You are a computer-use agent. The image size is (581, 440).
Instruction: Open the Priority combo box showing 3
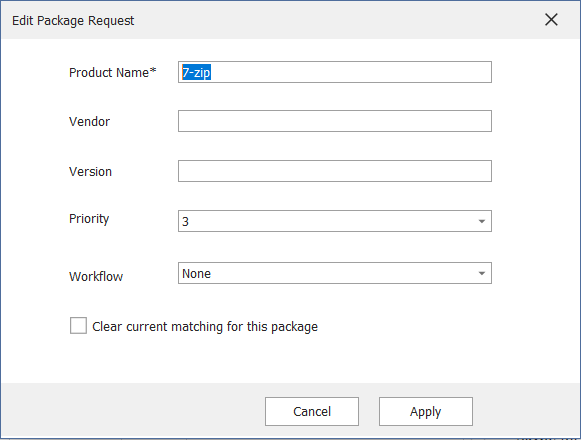[x=335, y=221]
